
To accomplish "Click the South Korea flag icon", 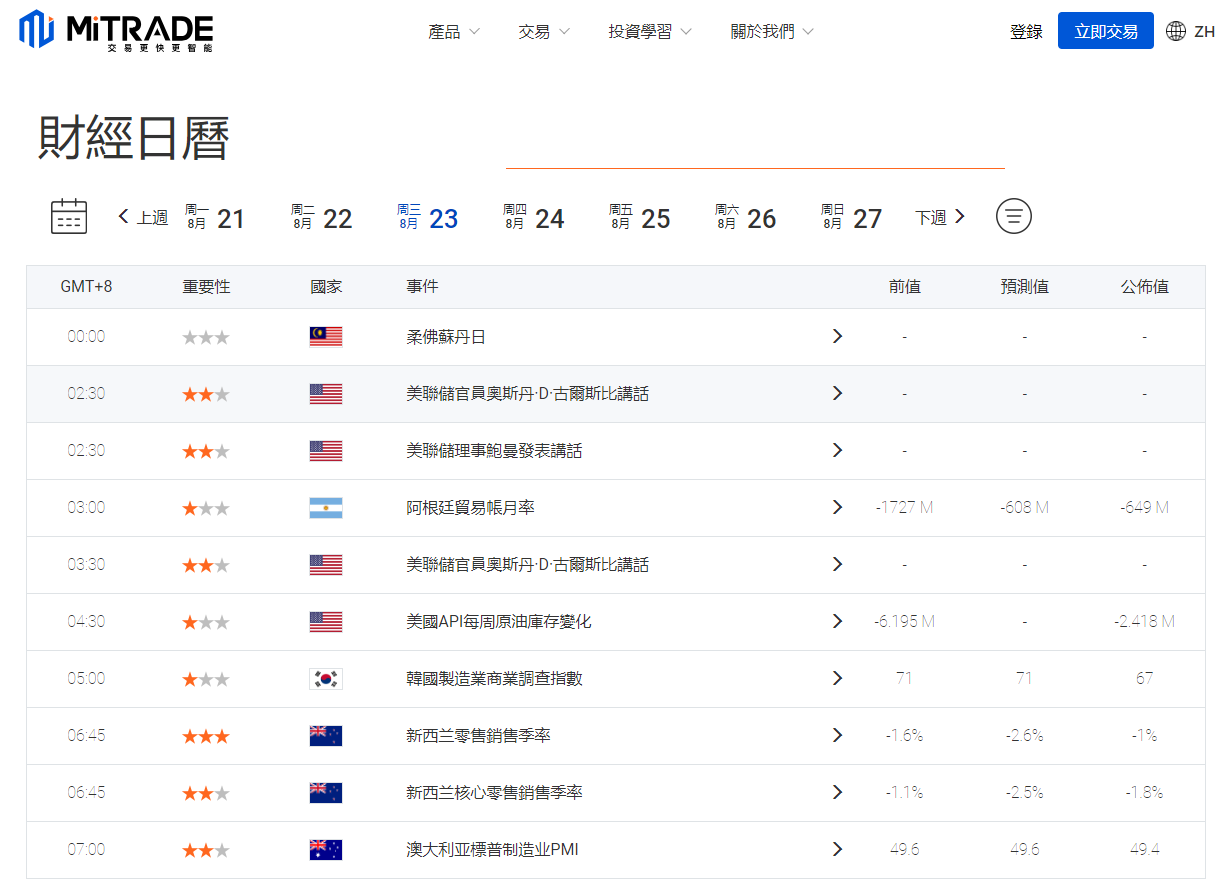I will [326, 679].
